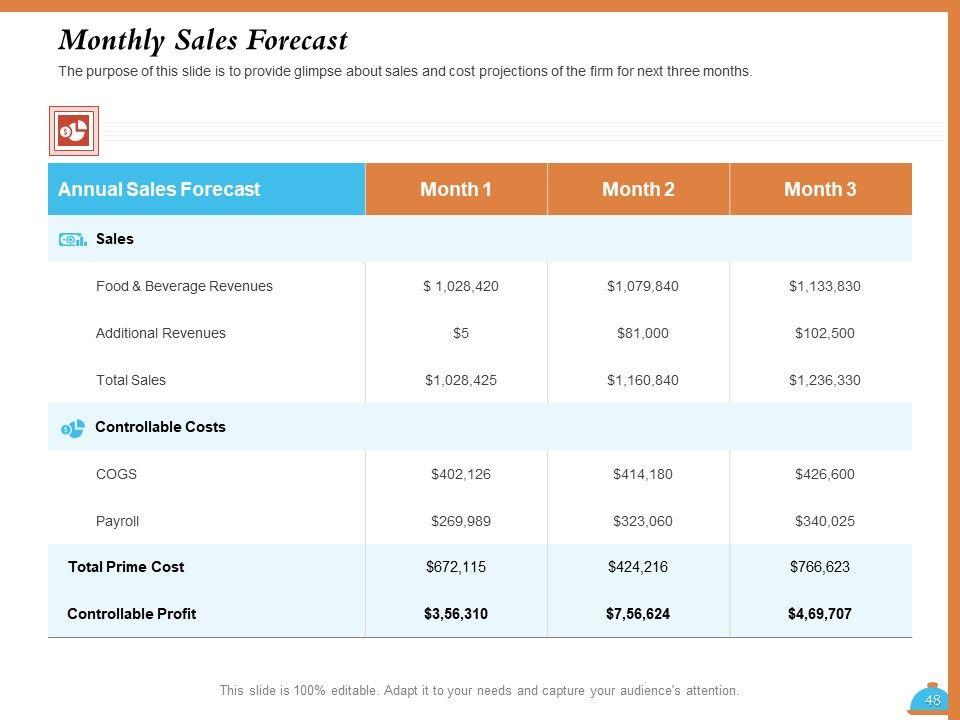Click the Food & Beverage Revenues row label
Viewport: 960px width, 720px height.
pyautogui.click(x=184, y=286)
